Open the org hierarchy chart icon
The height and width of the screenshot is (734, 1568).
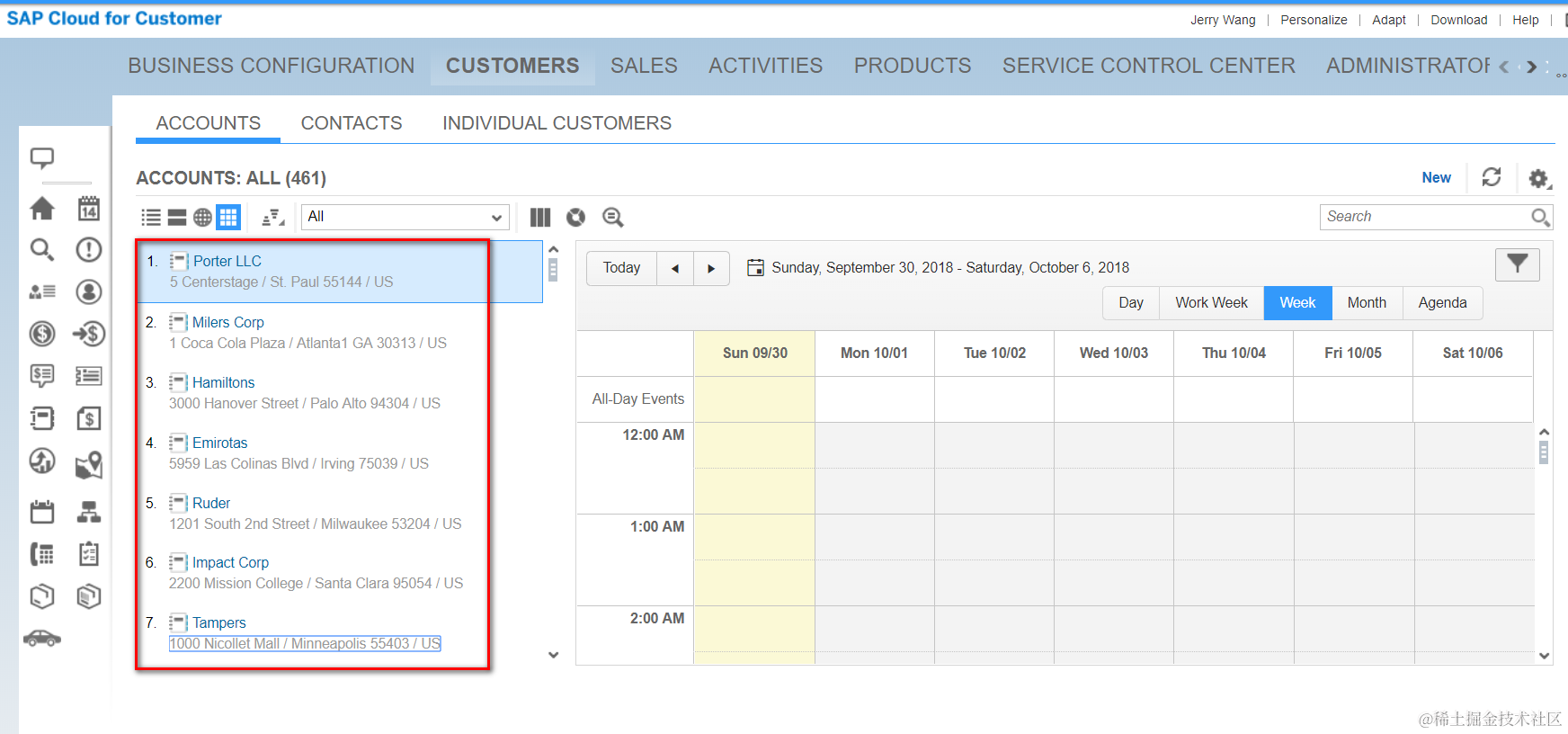[x=88, y=512]
